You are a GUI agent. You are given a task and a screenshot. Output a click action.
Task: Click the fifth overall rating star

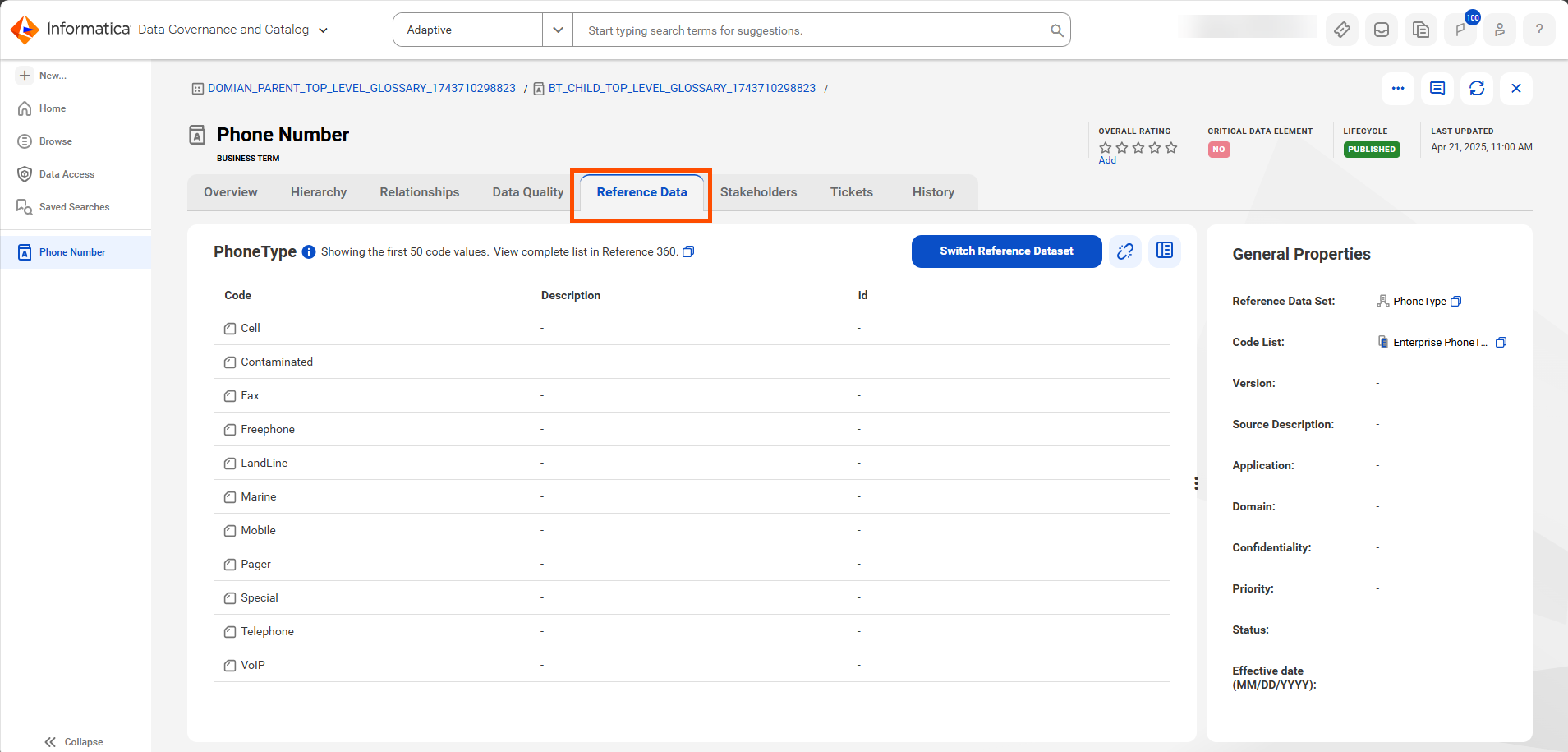tap(1171, 148)
